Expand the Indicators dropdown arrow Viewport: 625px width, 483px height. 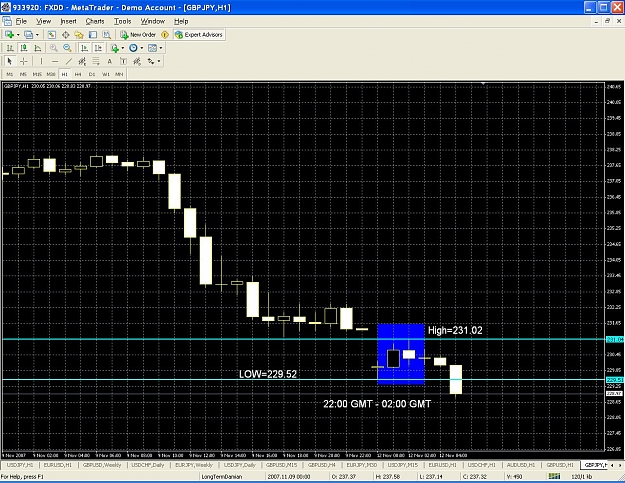(x=123, y=48)
